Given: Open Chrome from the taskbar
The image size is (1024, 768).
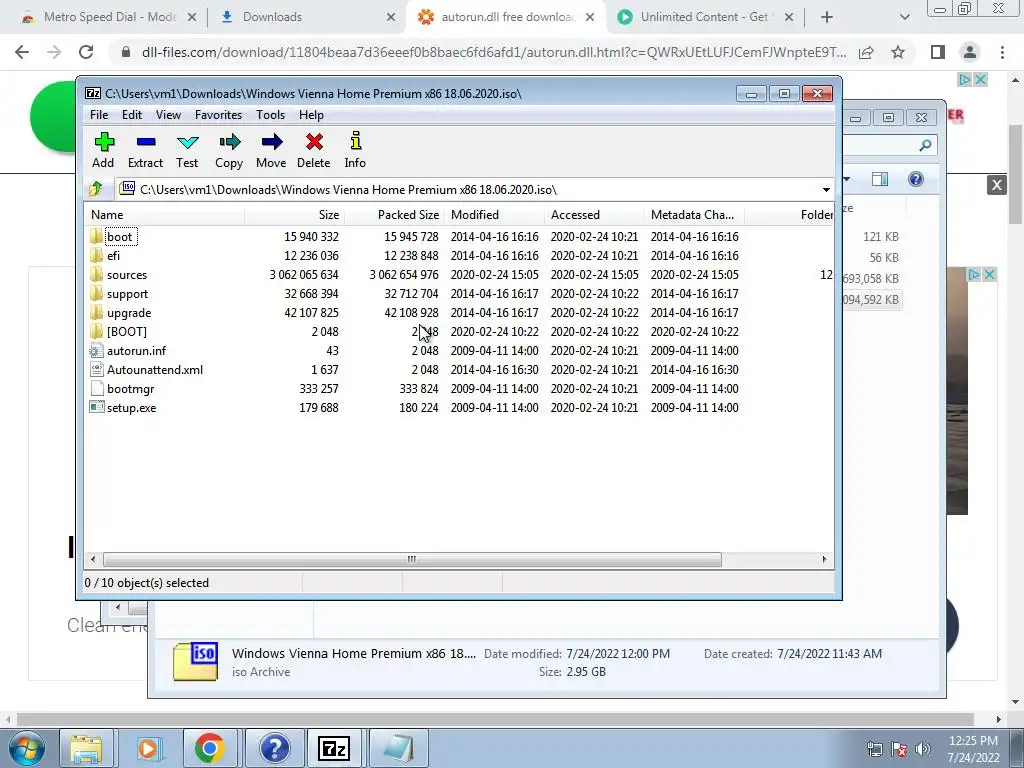Looking at the screenshot, I should click(210, 748).
